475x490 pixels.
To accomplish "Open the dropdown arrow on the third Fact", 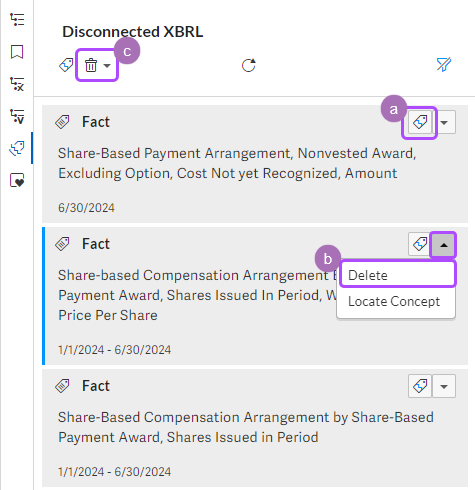I will [x=444, y=386].
